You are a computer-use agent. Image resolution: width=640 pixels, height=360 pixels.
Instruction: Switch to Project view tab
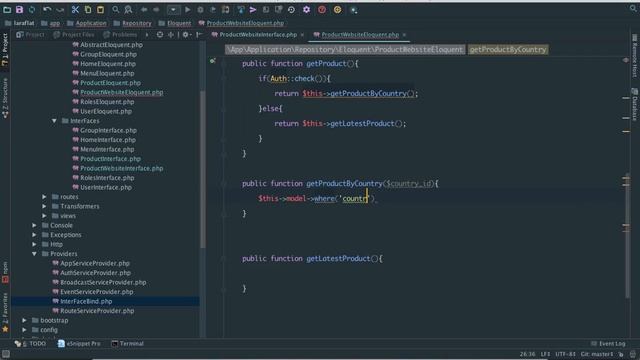click(30, 35)
